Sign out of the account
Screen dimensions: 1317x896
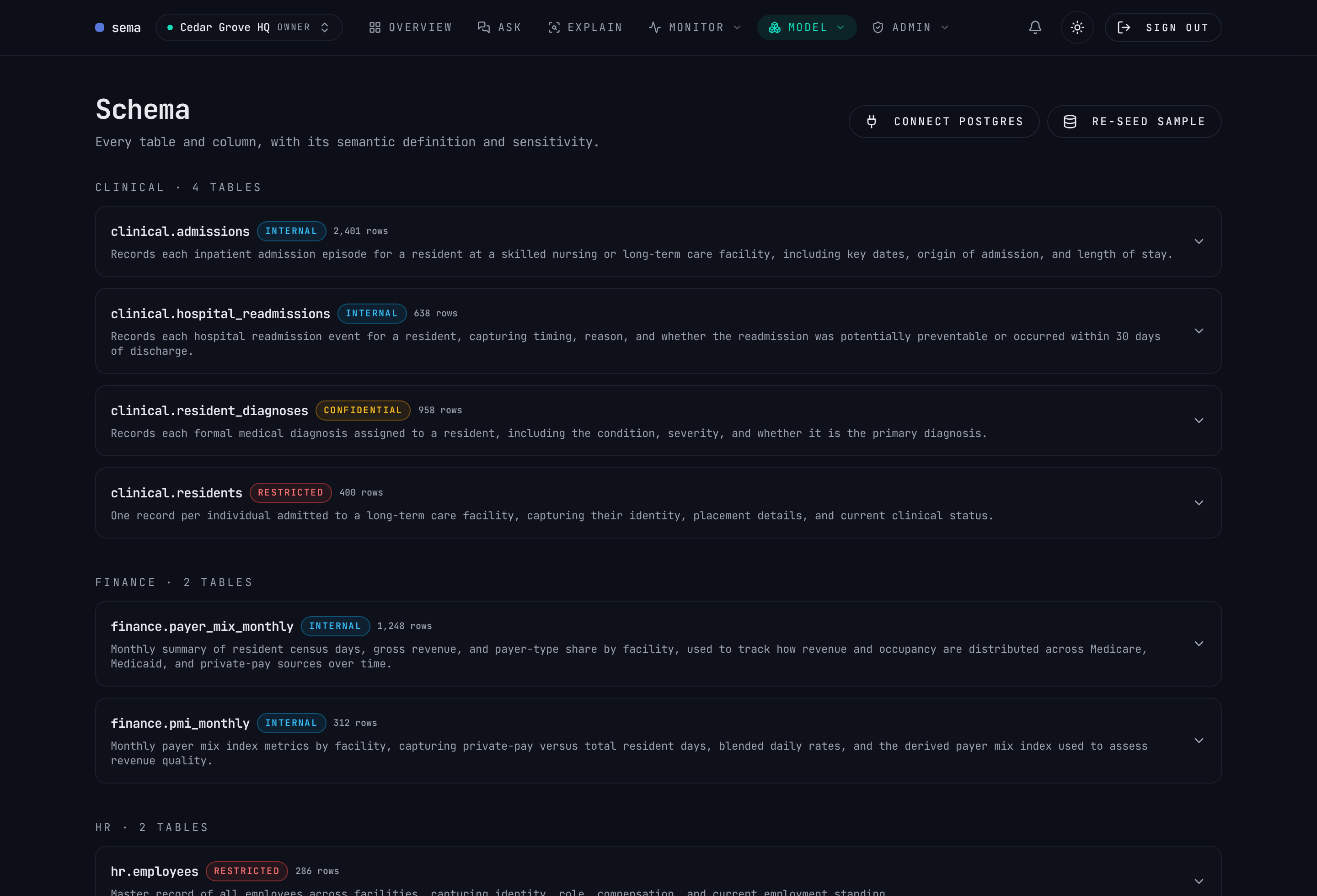1163,27
